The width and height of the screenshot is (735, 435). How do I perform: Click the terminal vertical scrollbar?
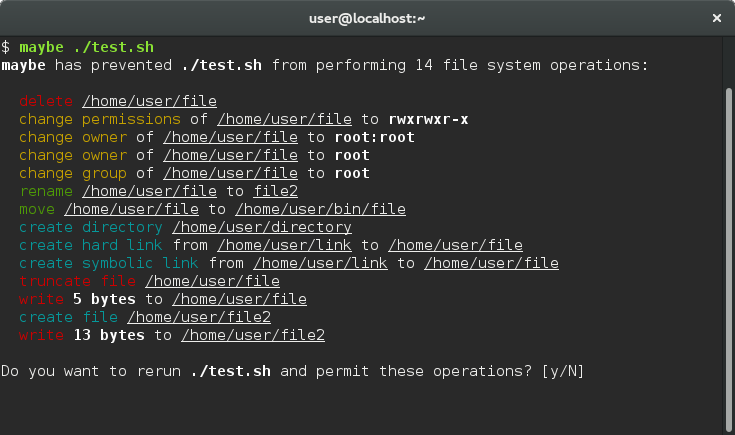[728, 260]
